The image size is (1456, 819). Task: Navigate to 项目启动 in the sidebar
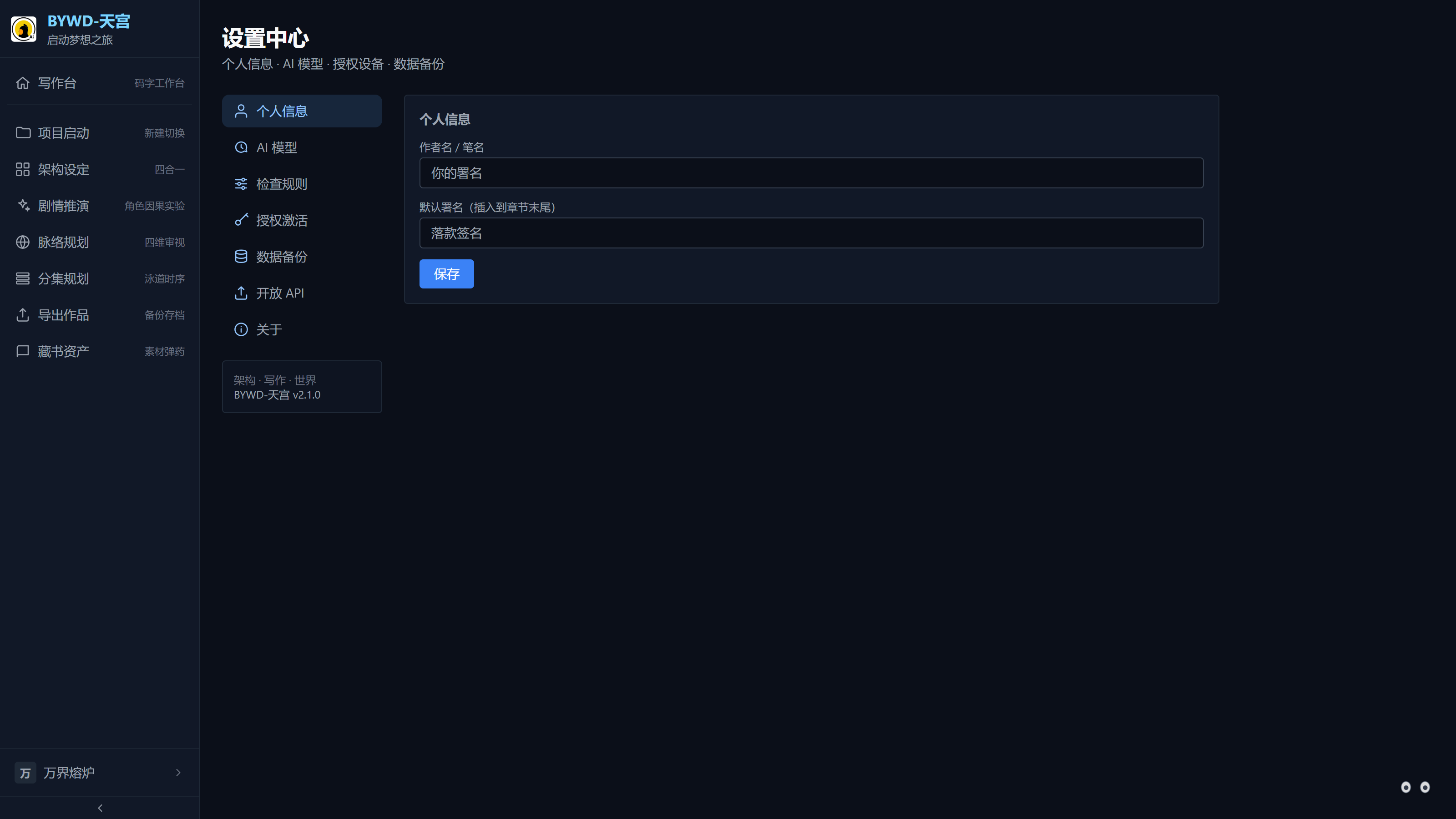tap(100, 133)
